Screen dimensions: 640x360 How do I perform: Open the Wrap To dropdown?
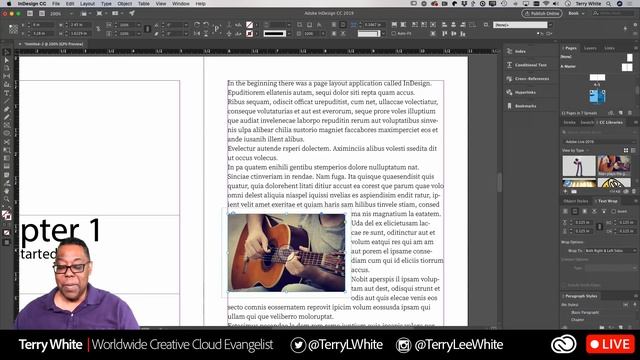coord(611,251)
